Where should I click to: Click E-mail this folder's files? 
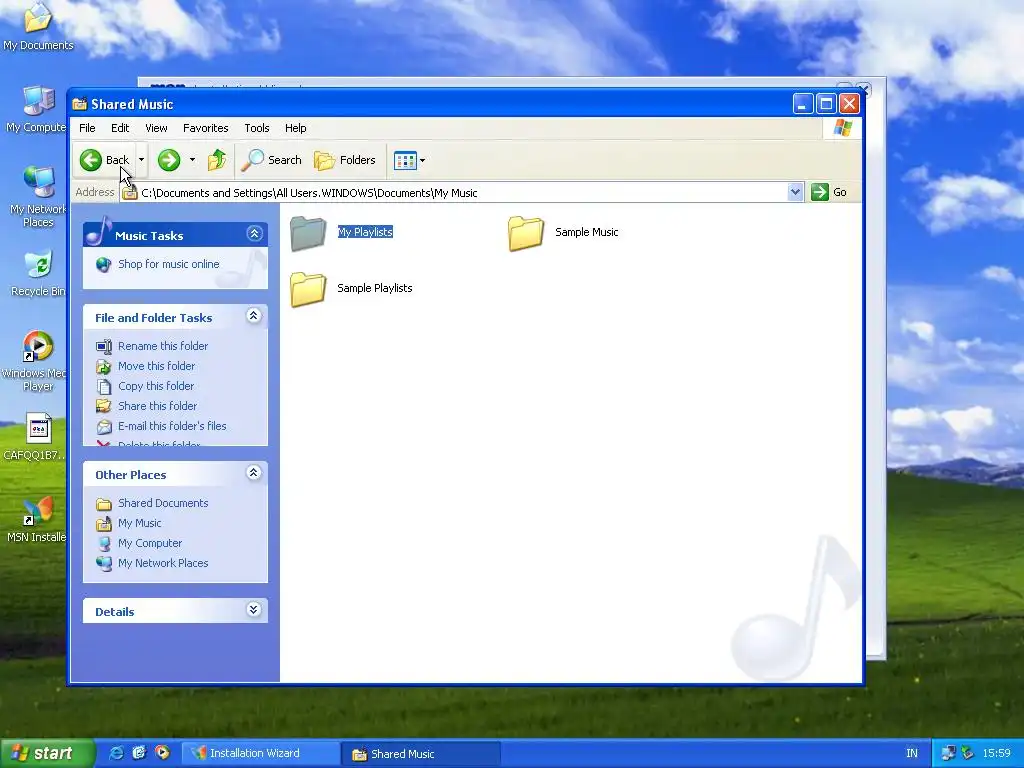pos(172,426)
